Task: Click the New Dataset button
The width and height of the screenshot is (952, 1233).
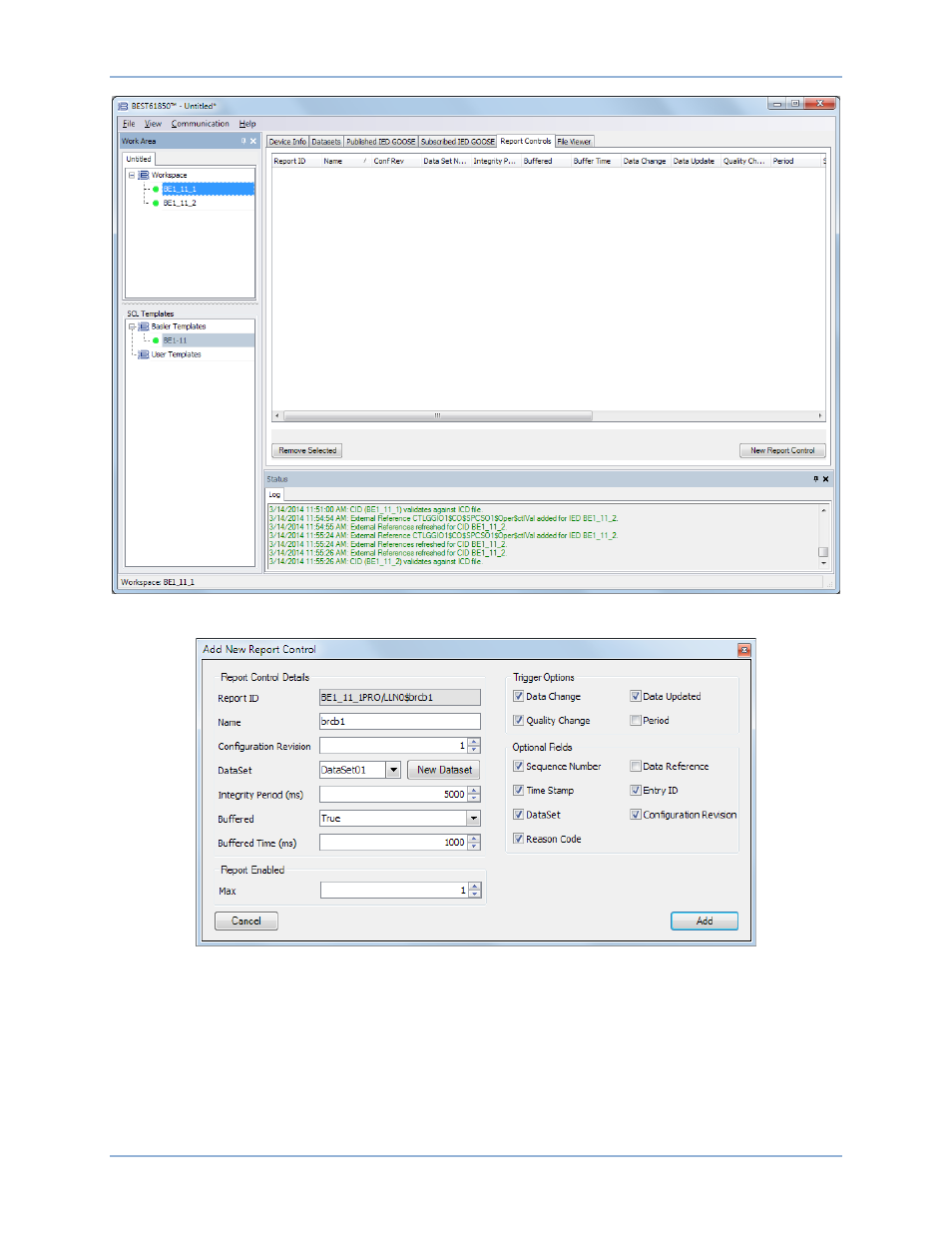Action: point(444,770)
